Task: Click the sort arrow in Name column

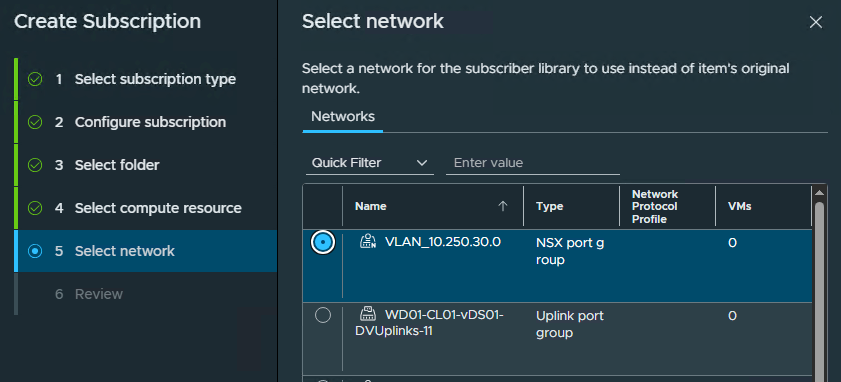Action: pyautogui.click(x=503, y=206)
